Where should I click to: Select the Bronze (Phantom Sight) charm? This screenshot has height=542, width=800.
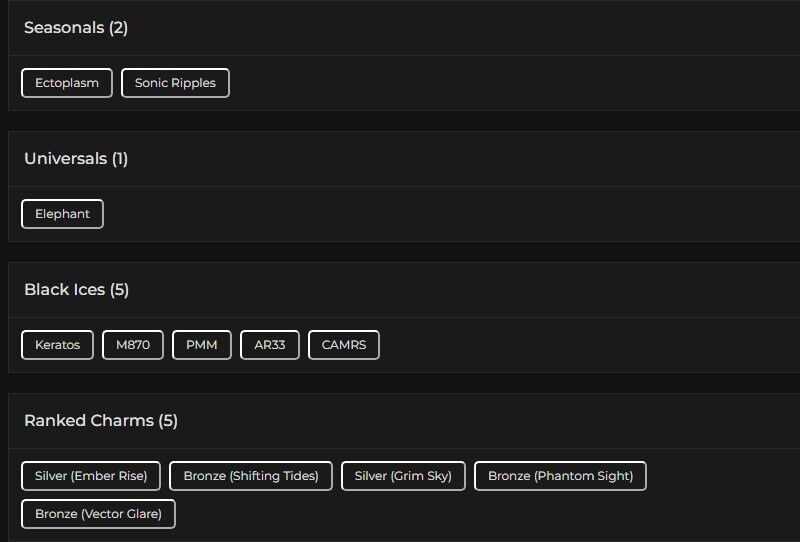point(560,476)
